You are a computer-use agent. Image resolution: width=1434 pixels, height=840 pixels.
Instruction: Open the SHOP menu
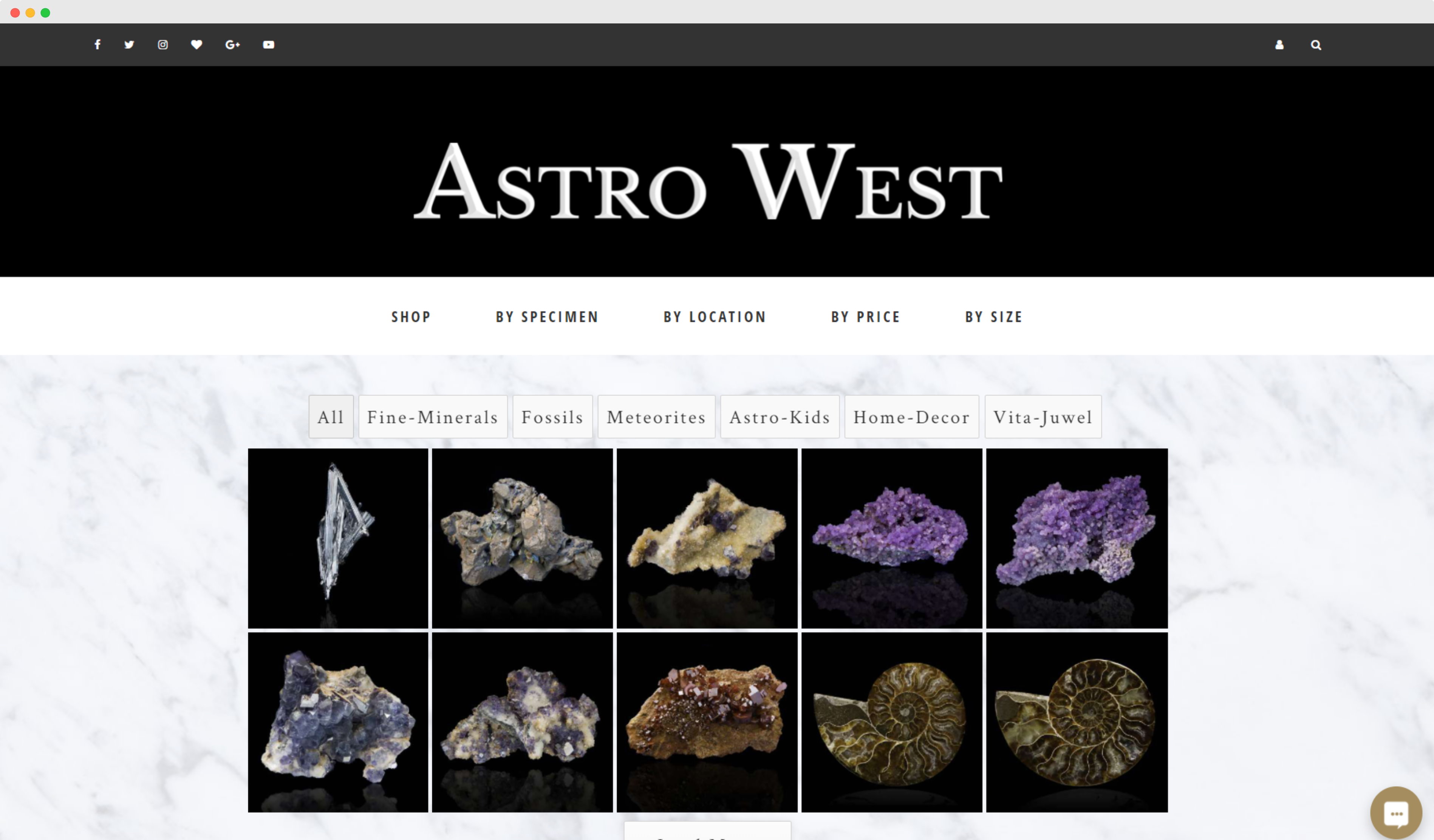411,317
